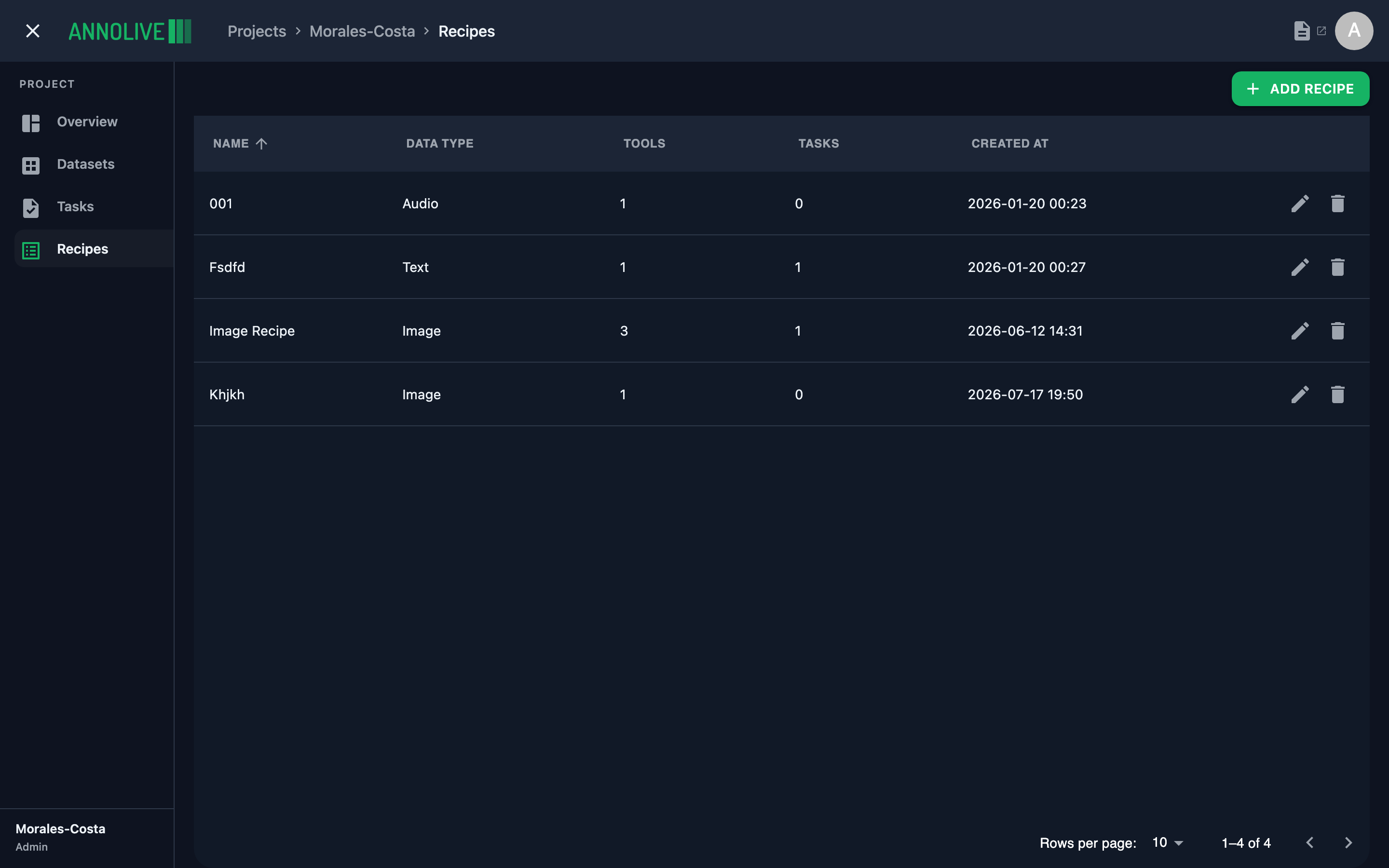Image resolution: width=1389 pixels, height=868 pixels.
Task: Select Recipes in the sidebar
Action: [94, 248]
